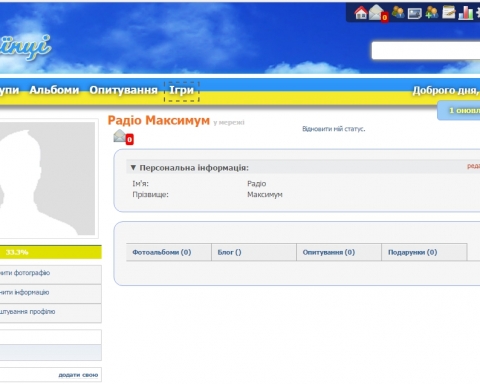Switch to the Блог () tab

click(x=254, y=252)
